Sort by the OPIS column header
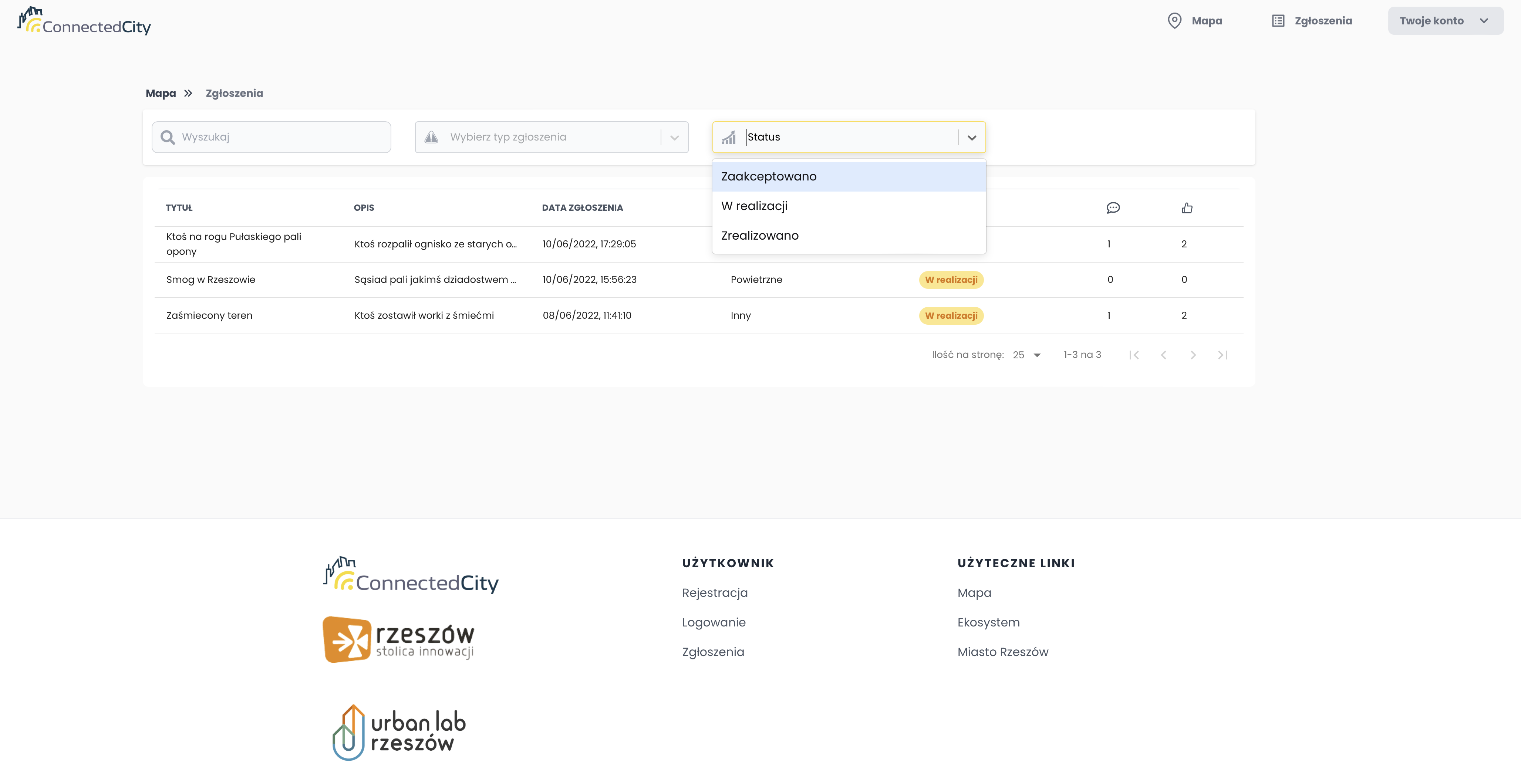1521x784 pixels. 364,208
